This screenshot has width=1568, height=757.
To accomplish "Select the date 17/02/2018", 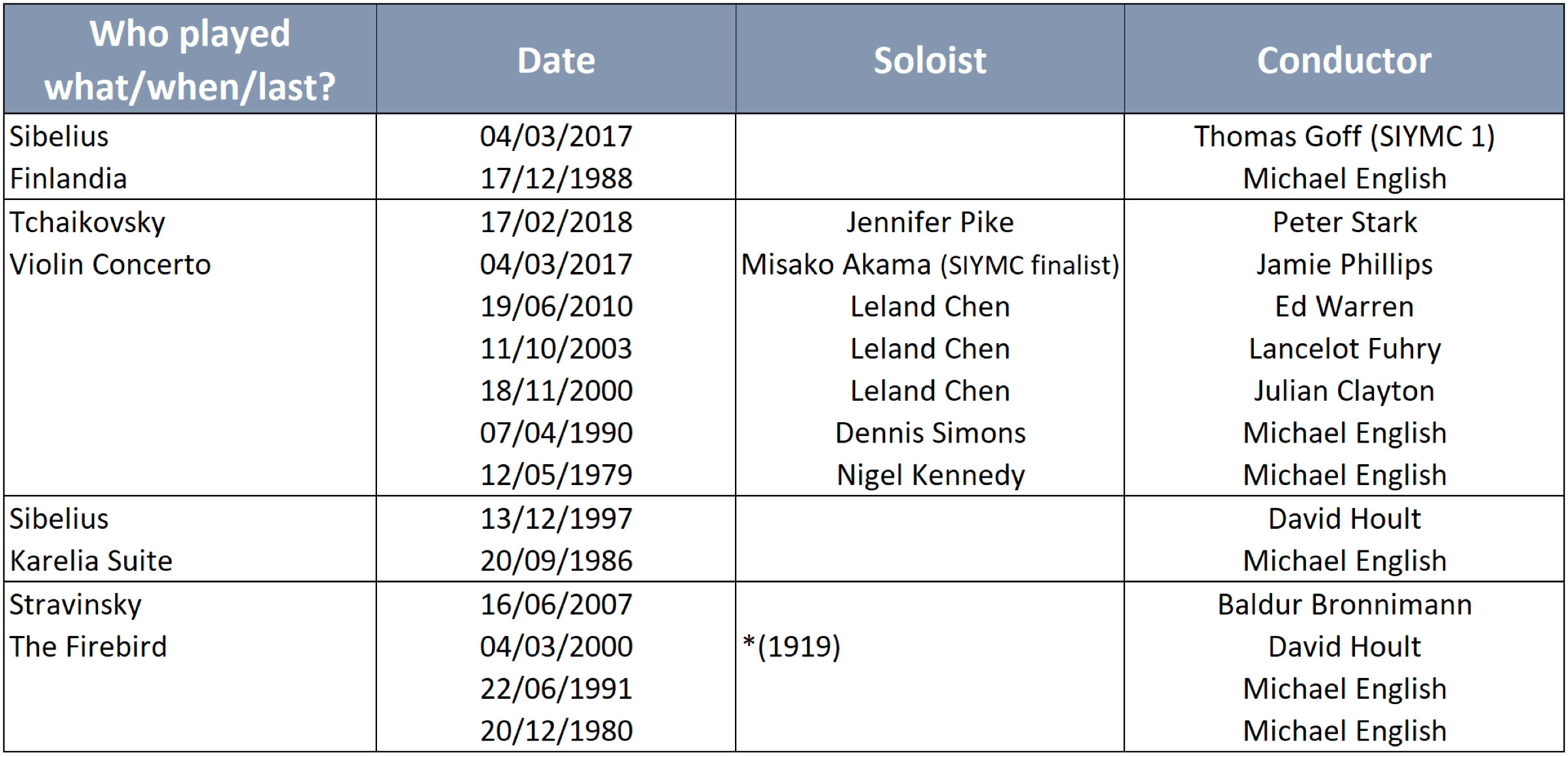I will click(x=556, y=222).
